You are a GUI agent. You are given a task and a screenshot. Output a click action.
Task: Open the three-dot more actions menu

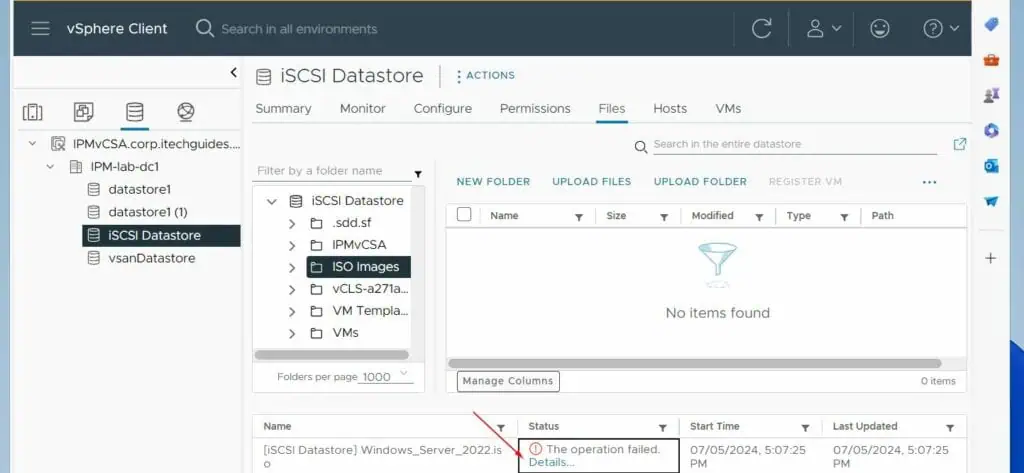click(x=929, y=182)
